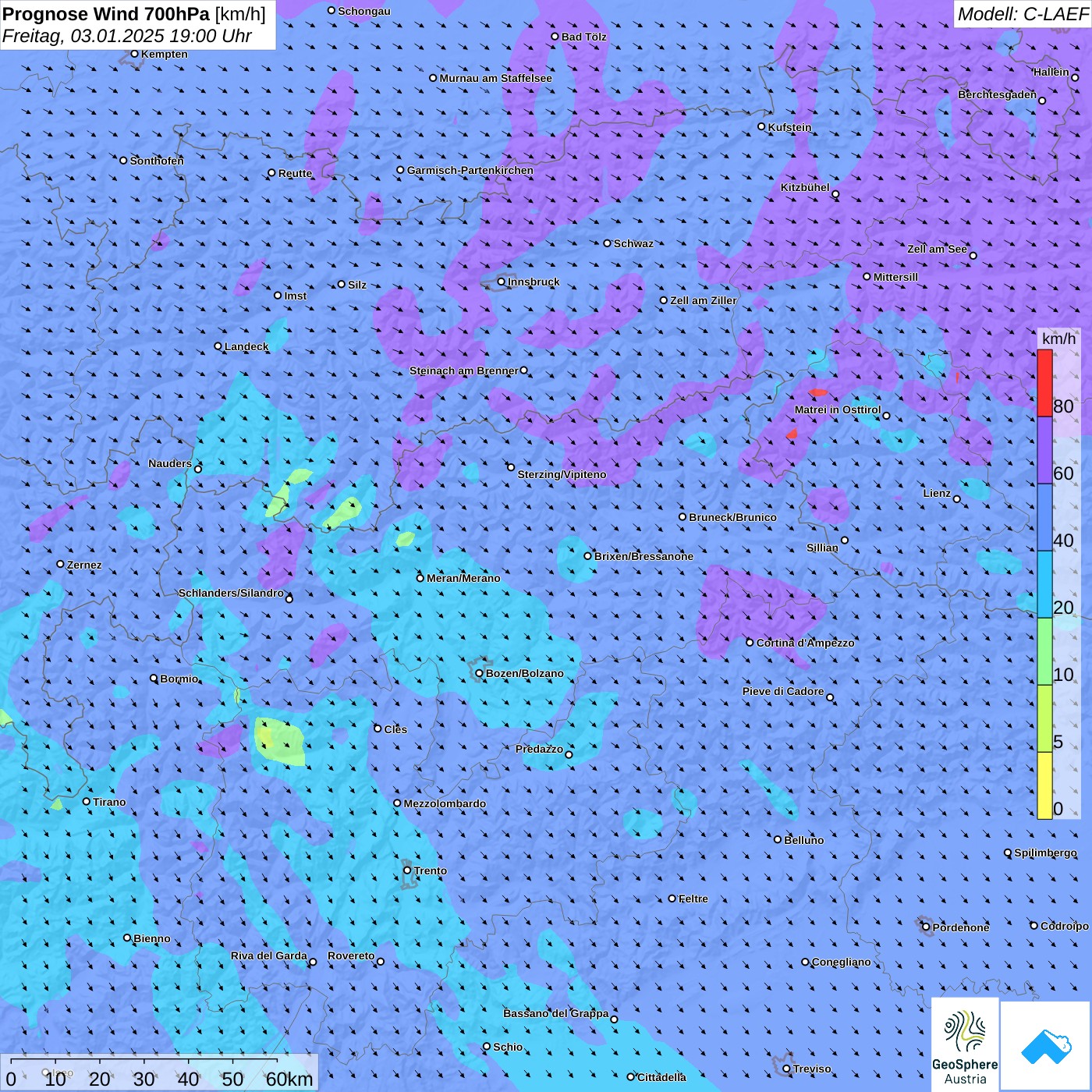Click the Sillian city label
1092x1092 pixels.
coord(822,548)
